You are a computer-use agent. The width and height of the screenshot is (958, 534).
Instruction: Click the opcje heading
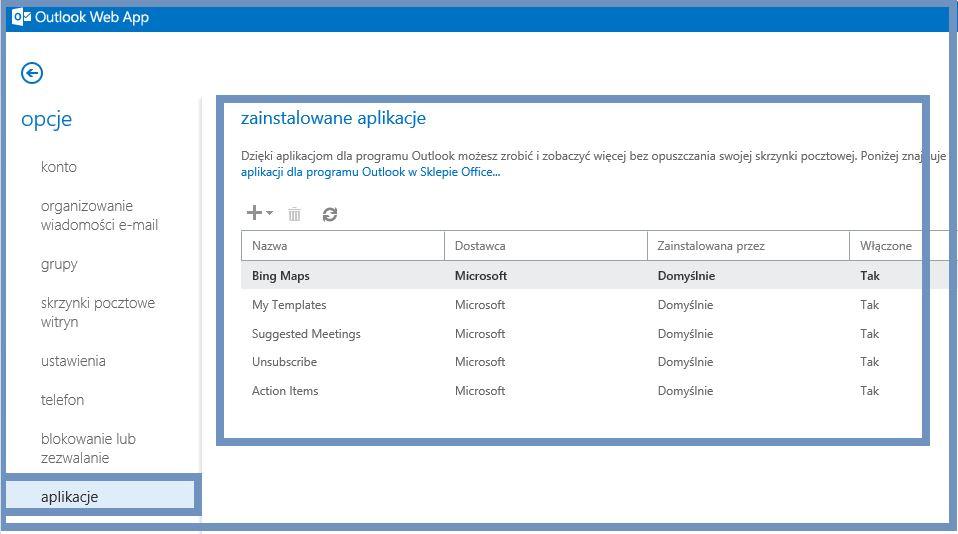click(46, 119)
